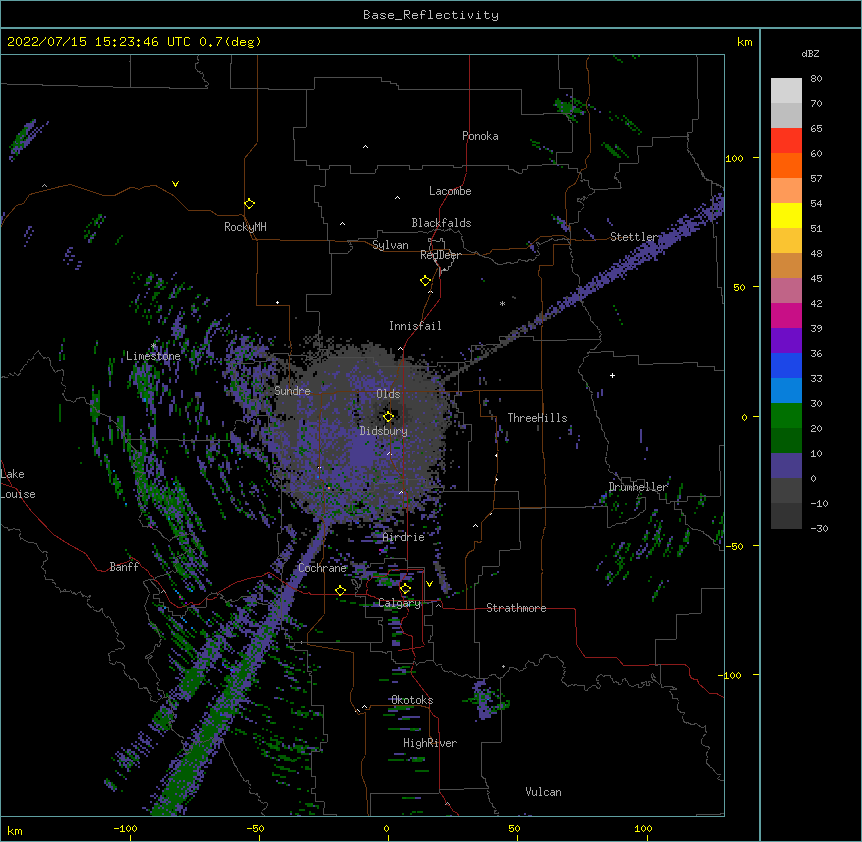Click the Stettler city label
Image resolution: width=862 pixels, height=842 pixels.
point(634,237)
